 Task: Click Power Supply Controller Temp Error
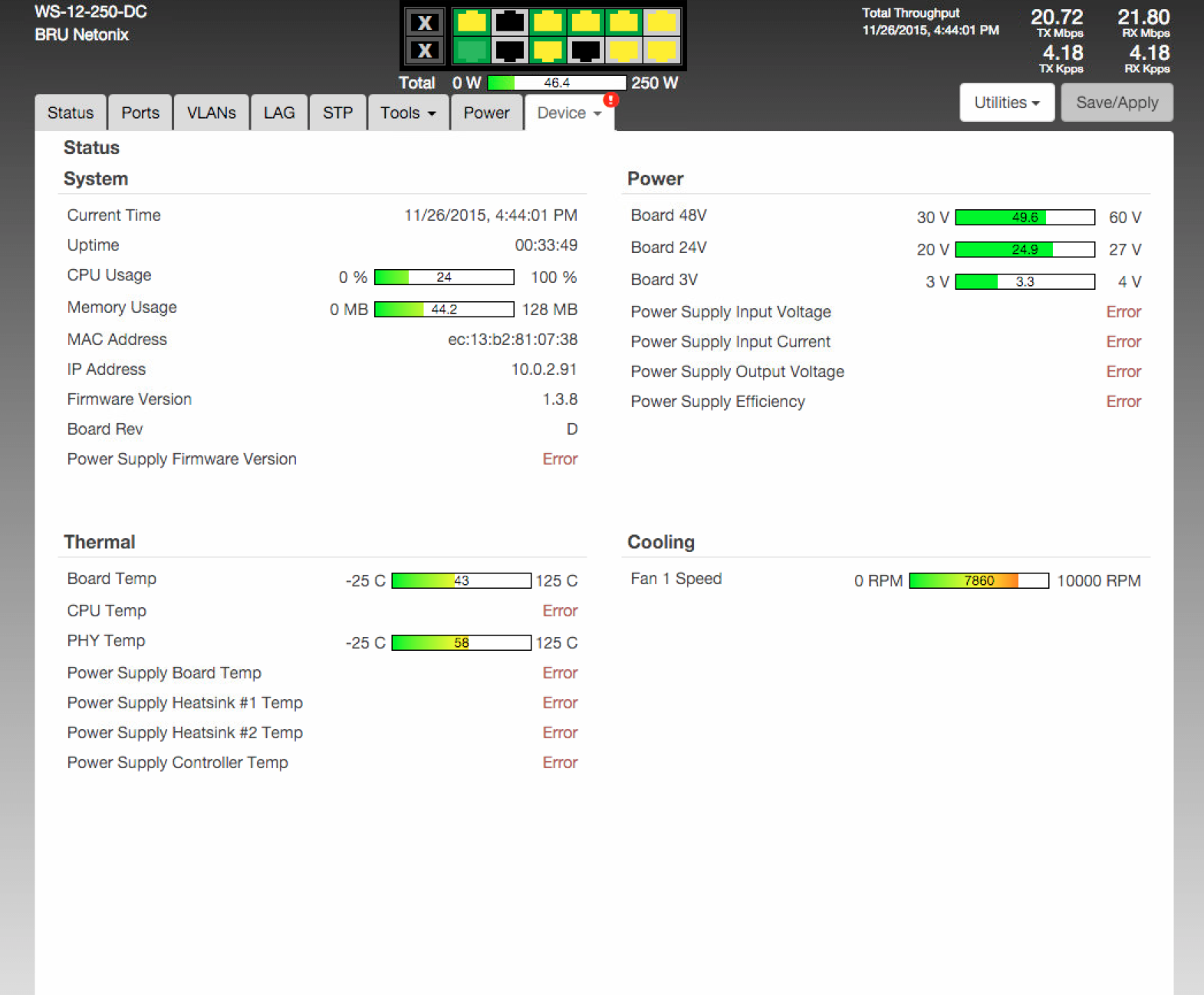point(560,762)
